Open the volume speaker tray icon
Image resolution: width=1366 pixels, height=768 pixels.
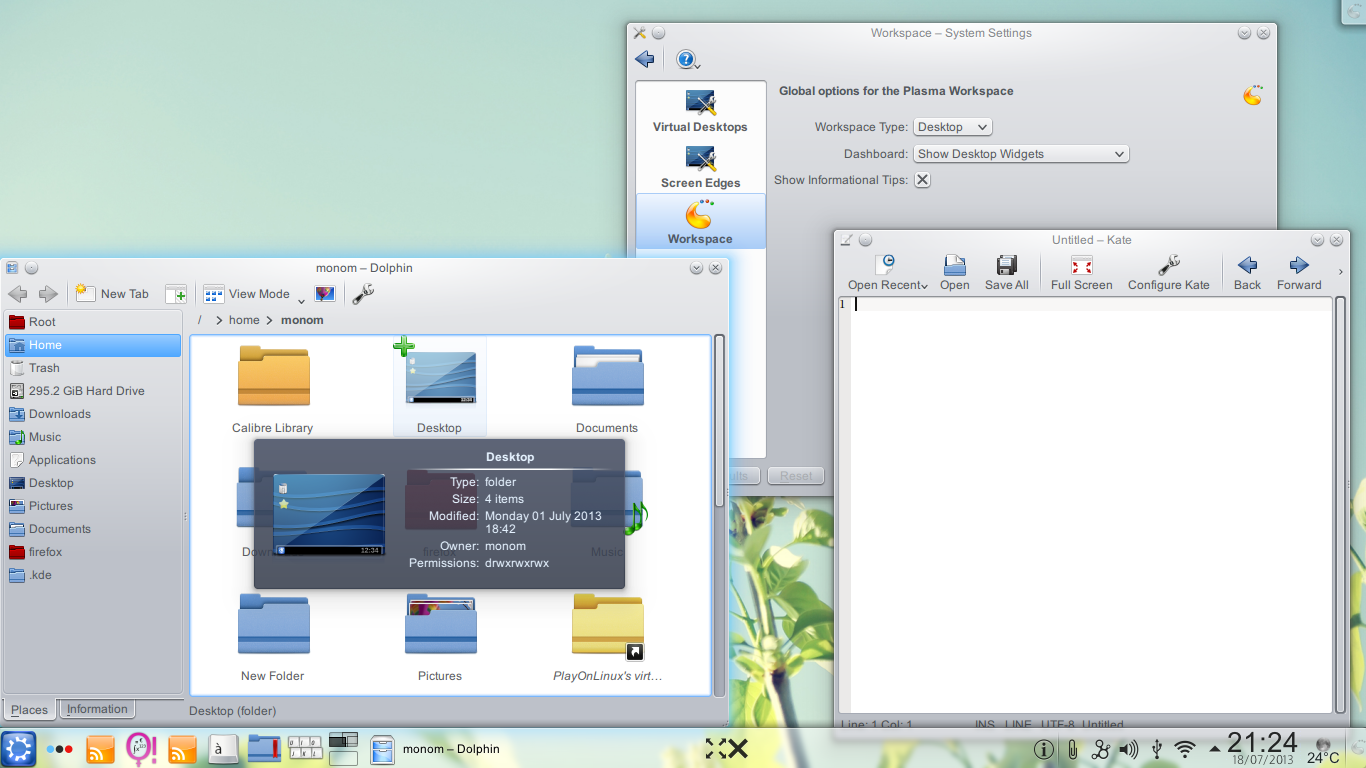pos(1129,749)
